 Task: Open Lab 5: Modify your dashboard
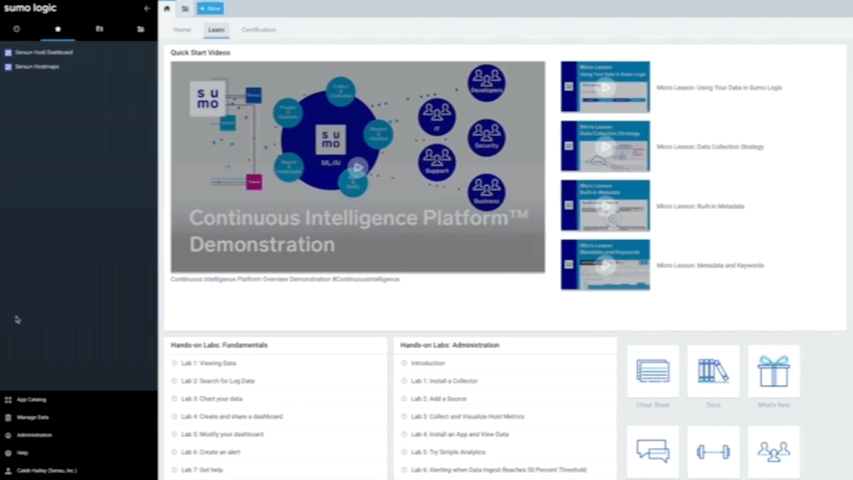(222, 434)
